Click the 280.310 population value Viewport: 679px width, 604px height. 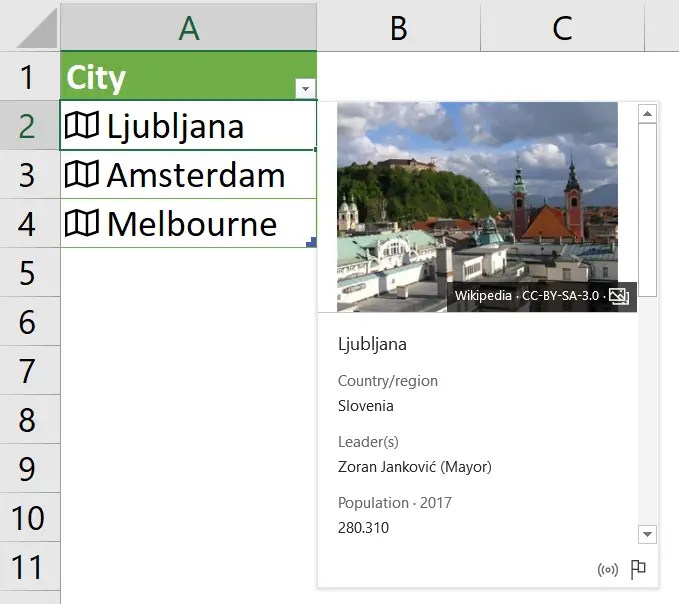[363, 528]
